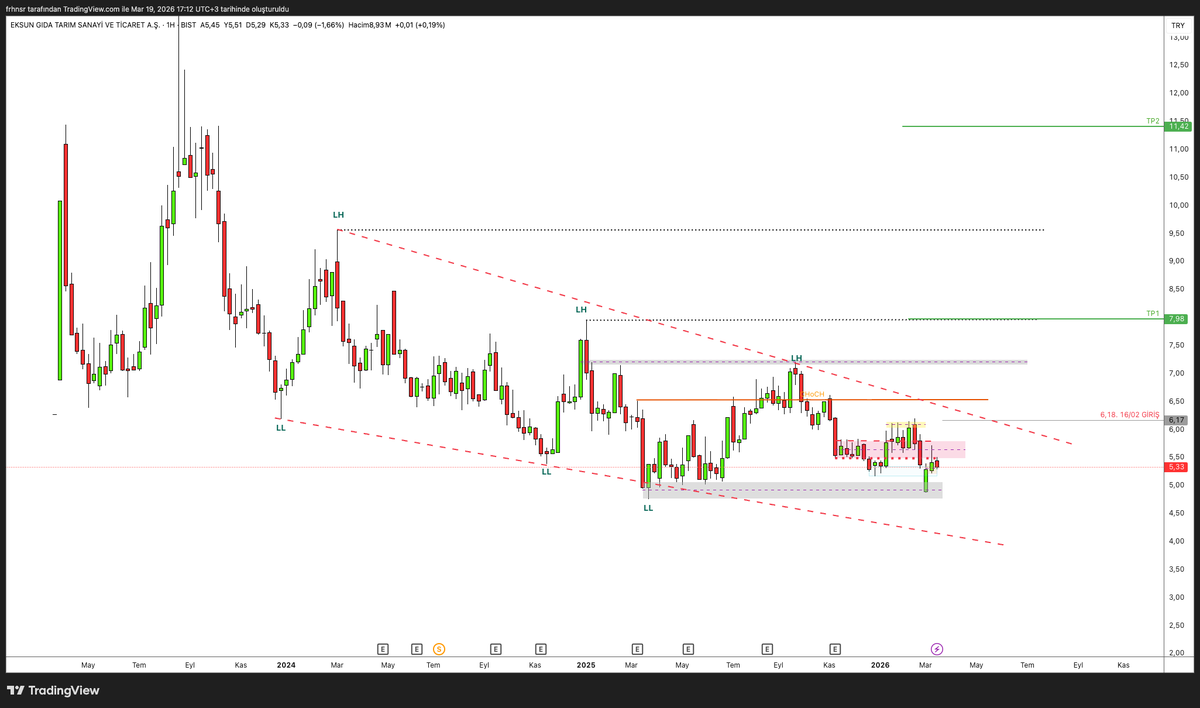This screenshot has height=708, width=1200.
Task: Select the '6,18. 16/02 GİRİŞ' entry note
Action: [x=1128, y=414]
